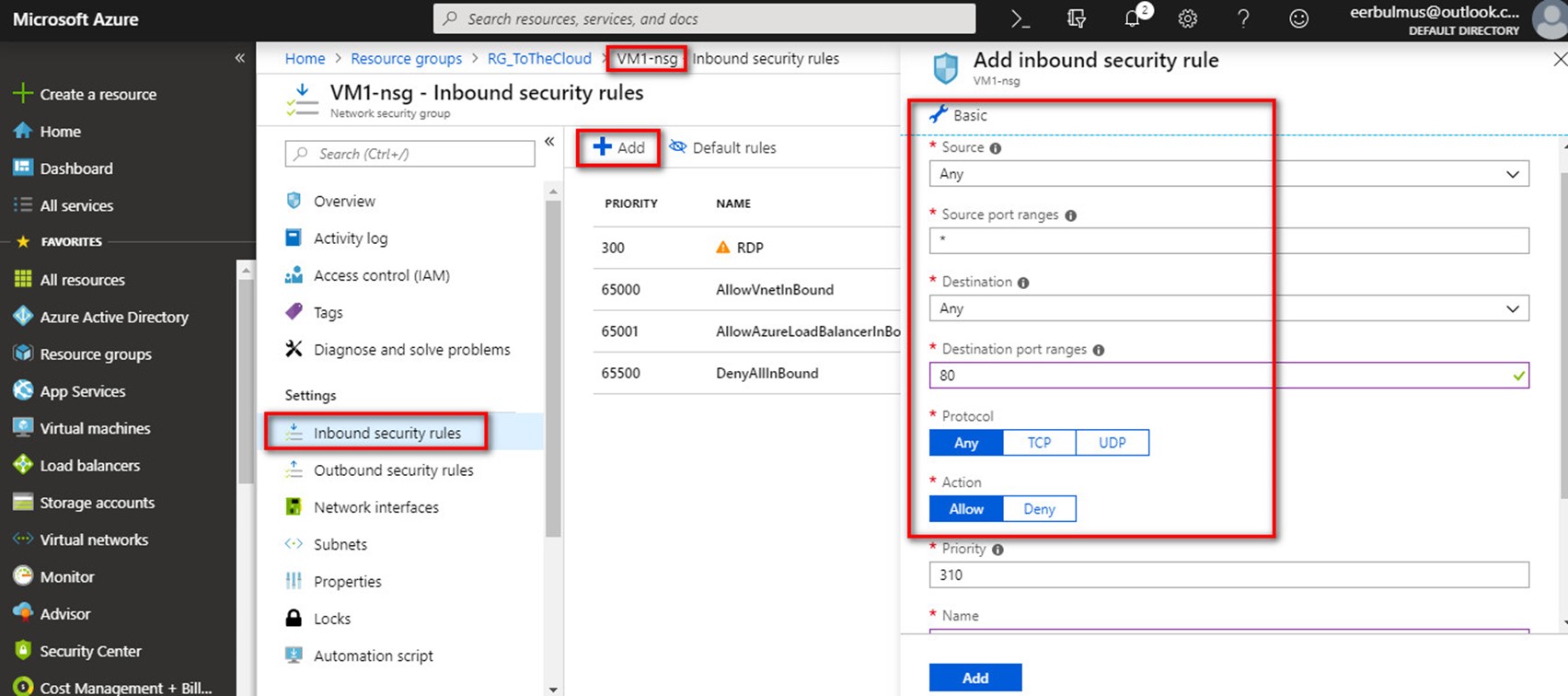Open the Source dropdown
This screenshot has width=1568, height=696.
point(1229,174)
